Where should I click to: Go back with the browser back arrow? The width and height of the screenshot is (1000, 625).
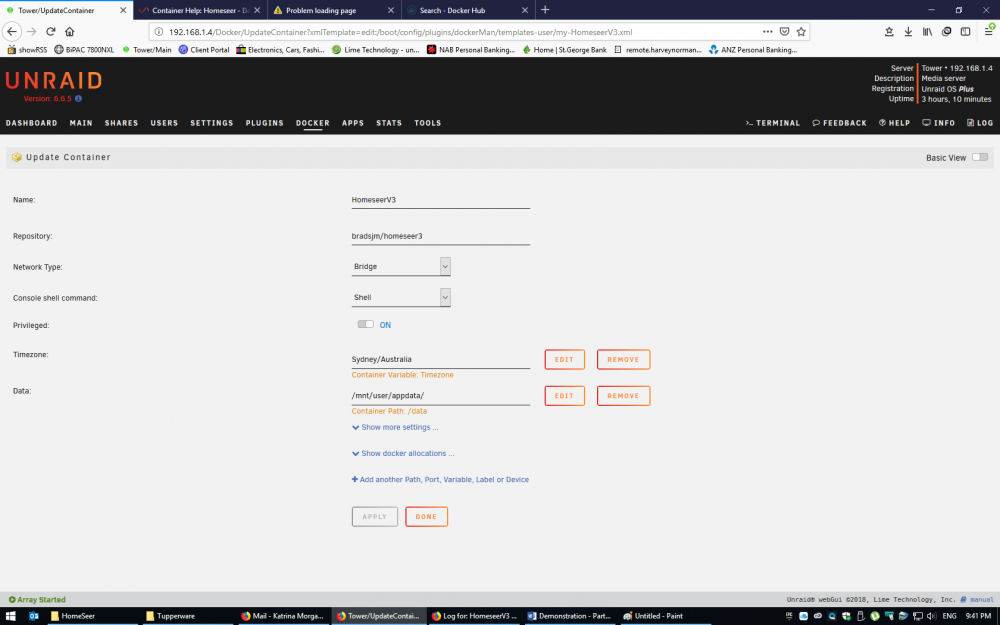pos(12,31)
